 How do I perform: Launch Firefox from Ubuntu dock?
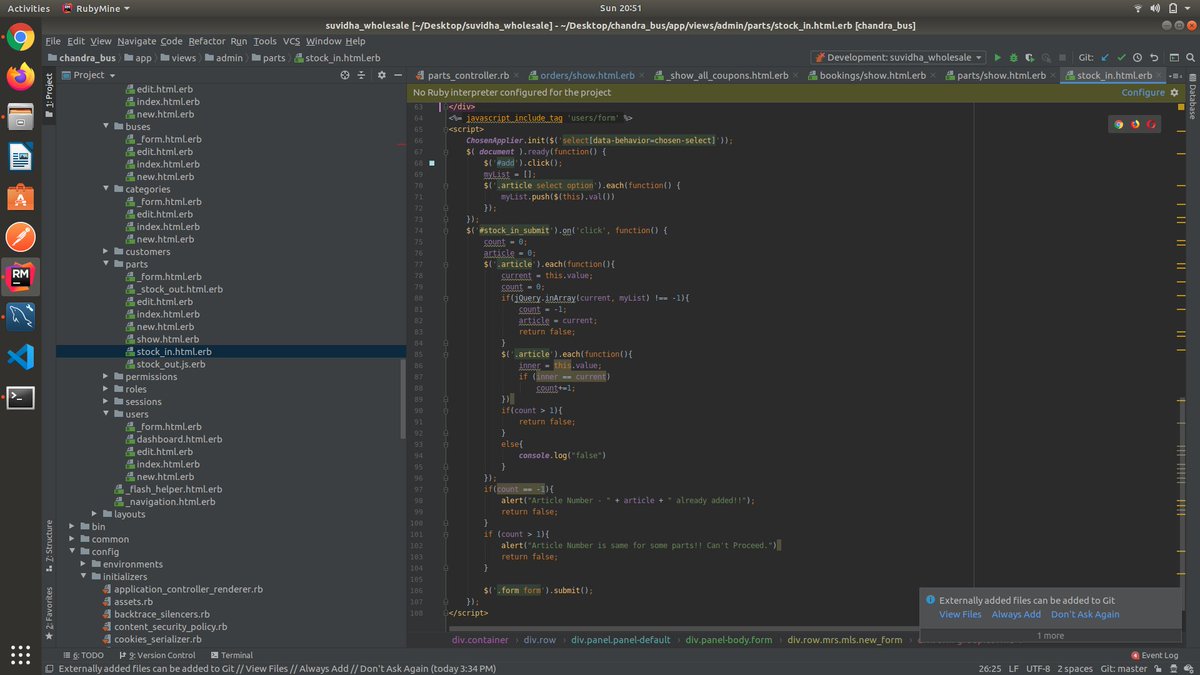(20, 76)
